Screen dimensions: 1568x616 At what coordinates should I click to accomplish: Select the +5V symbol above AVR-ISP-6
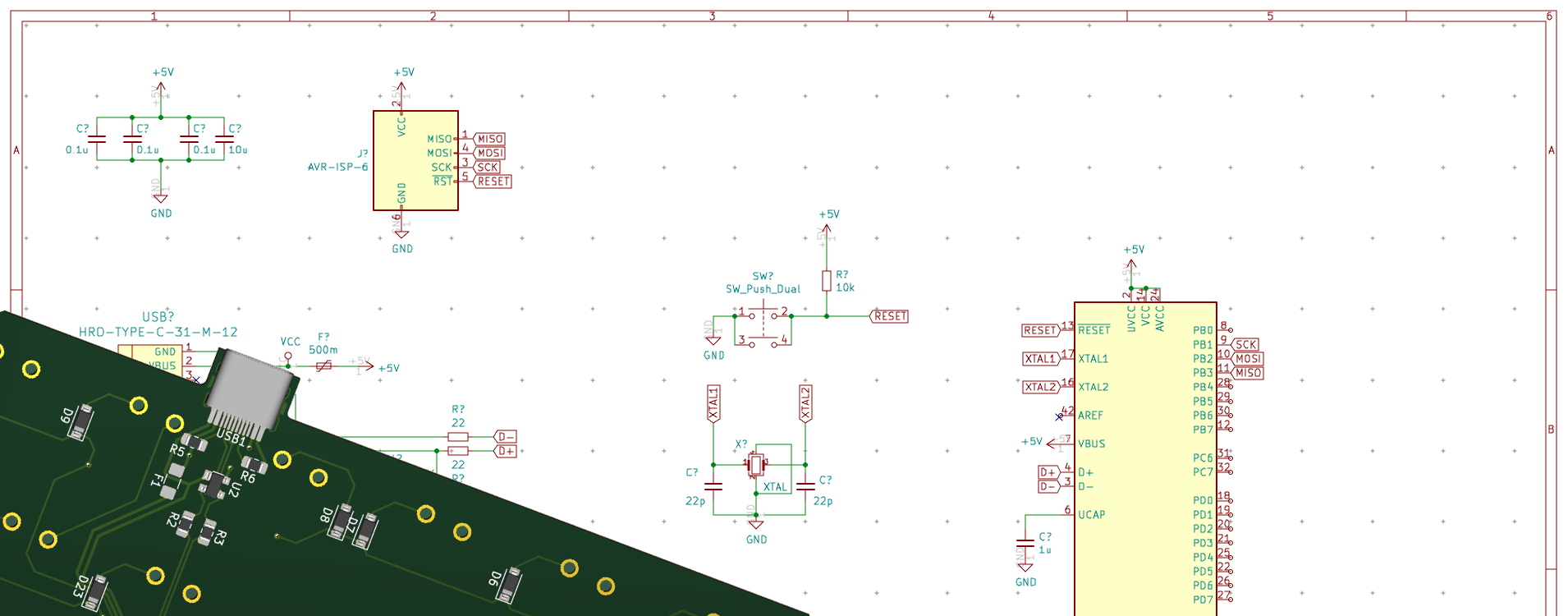(x=402, y=86)
